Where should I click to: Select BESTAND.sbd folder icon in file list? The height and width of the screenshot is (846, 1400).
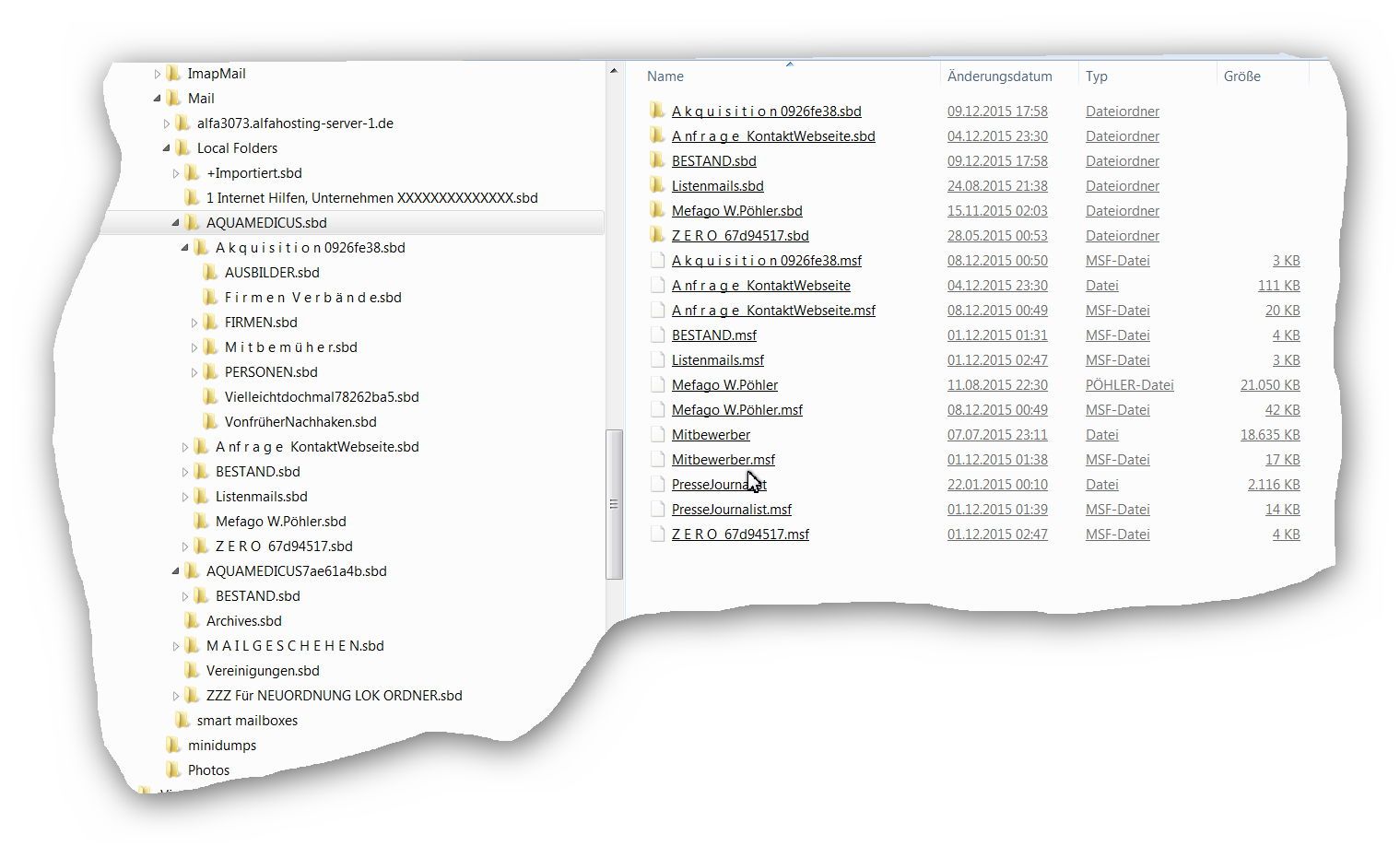[656, 160]
